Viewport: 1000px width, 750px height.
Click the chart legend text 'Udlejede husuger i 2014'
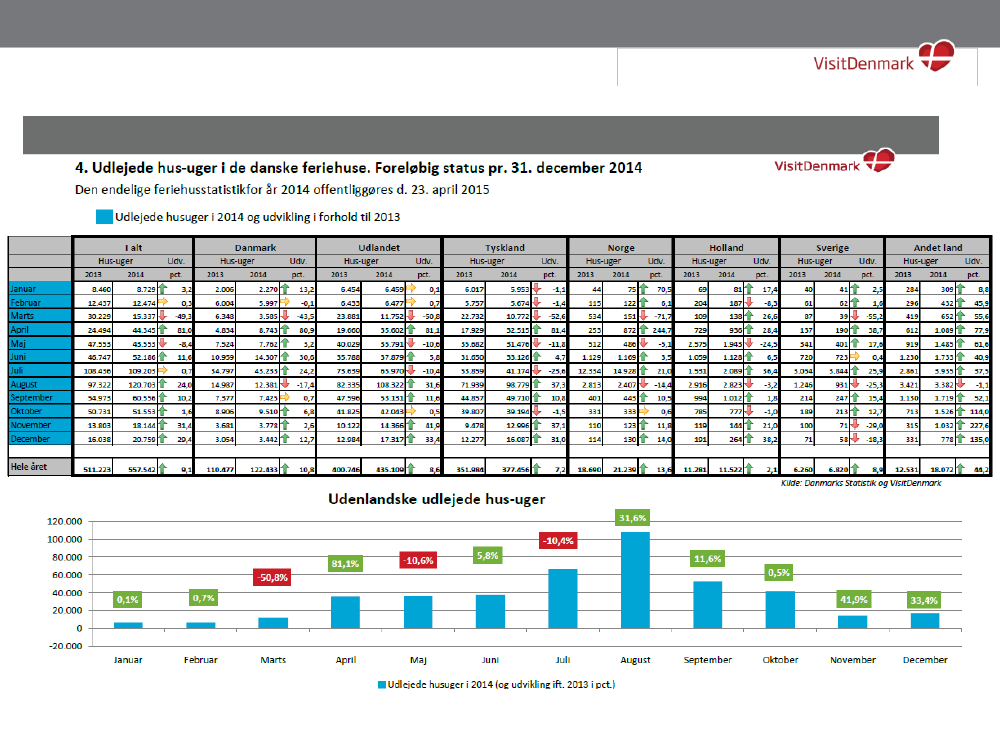[501, 684]
